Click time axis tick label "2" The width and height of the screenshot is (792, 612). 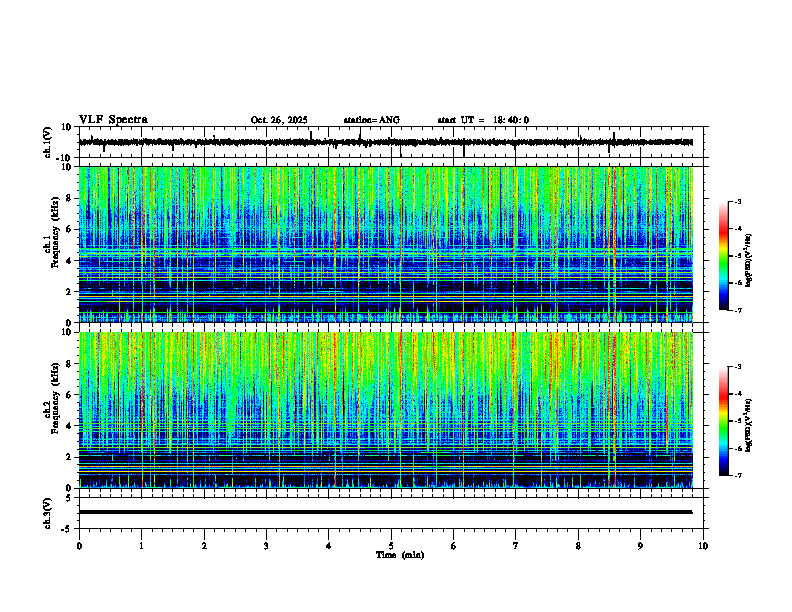click(x=204, y=546)
